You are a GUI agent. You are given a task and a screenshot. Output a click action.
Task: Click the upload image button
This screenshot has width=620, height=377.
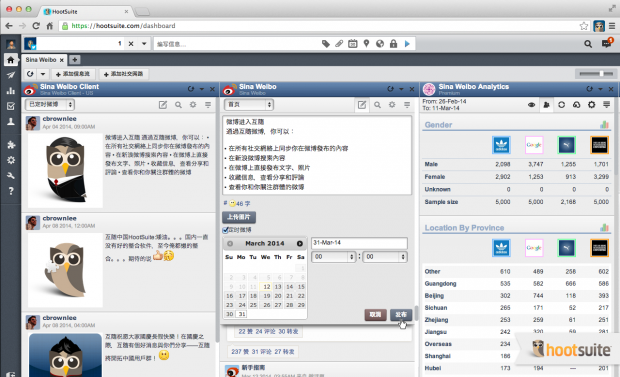[x=239, y=217]
